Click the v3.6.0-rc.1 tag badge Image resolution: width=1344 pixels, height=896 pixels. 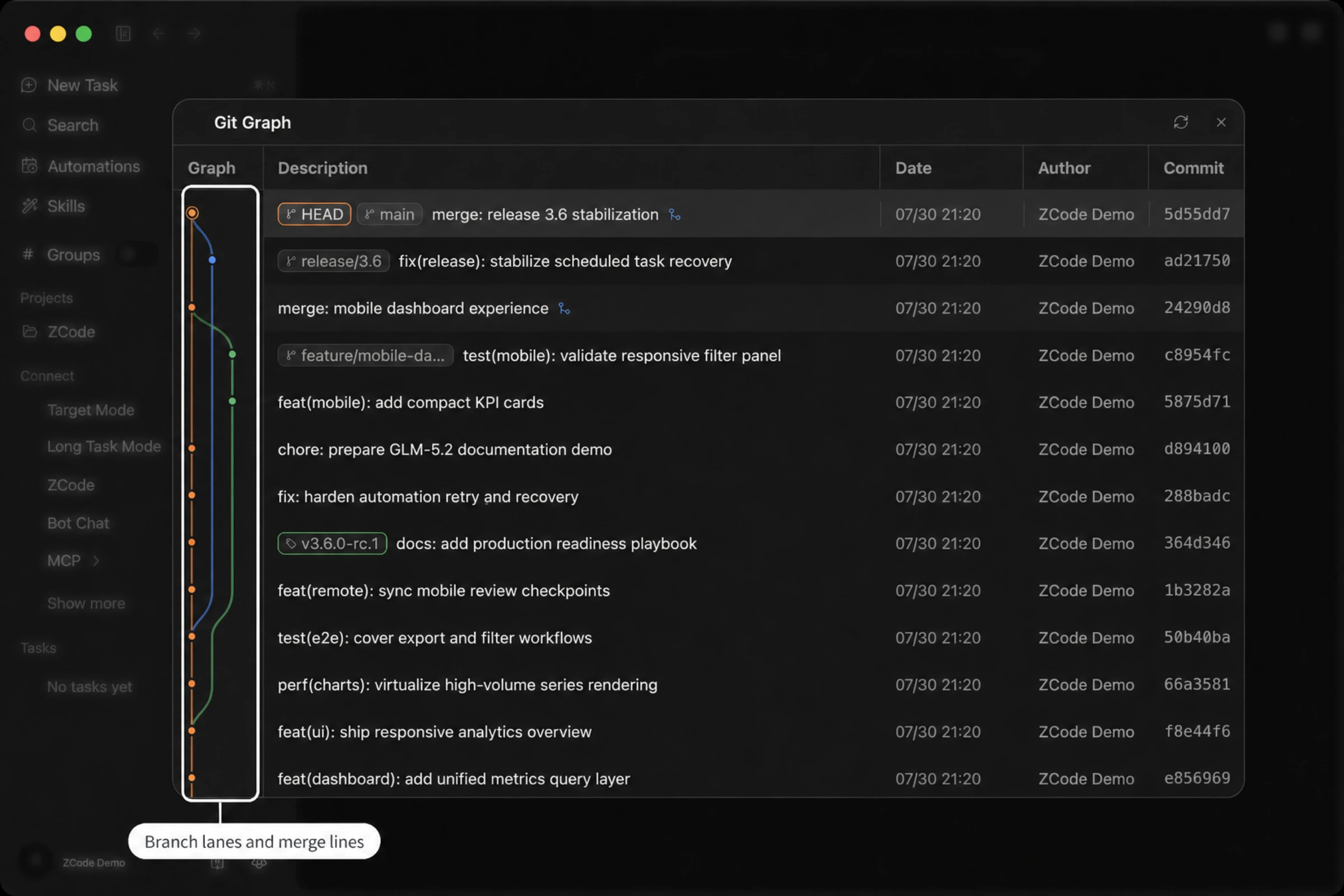332,543
